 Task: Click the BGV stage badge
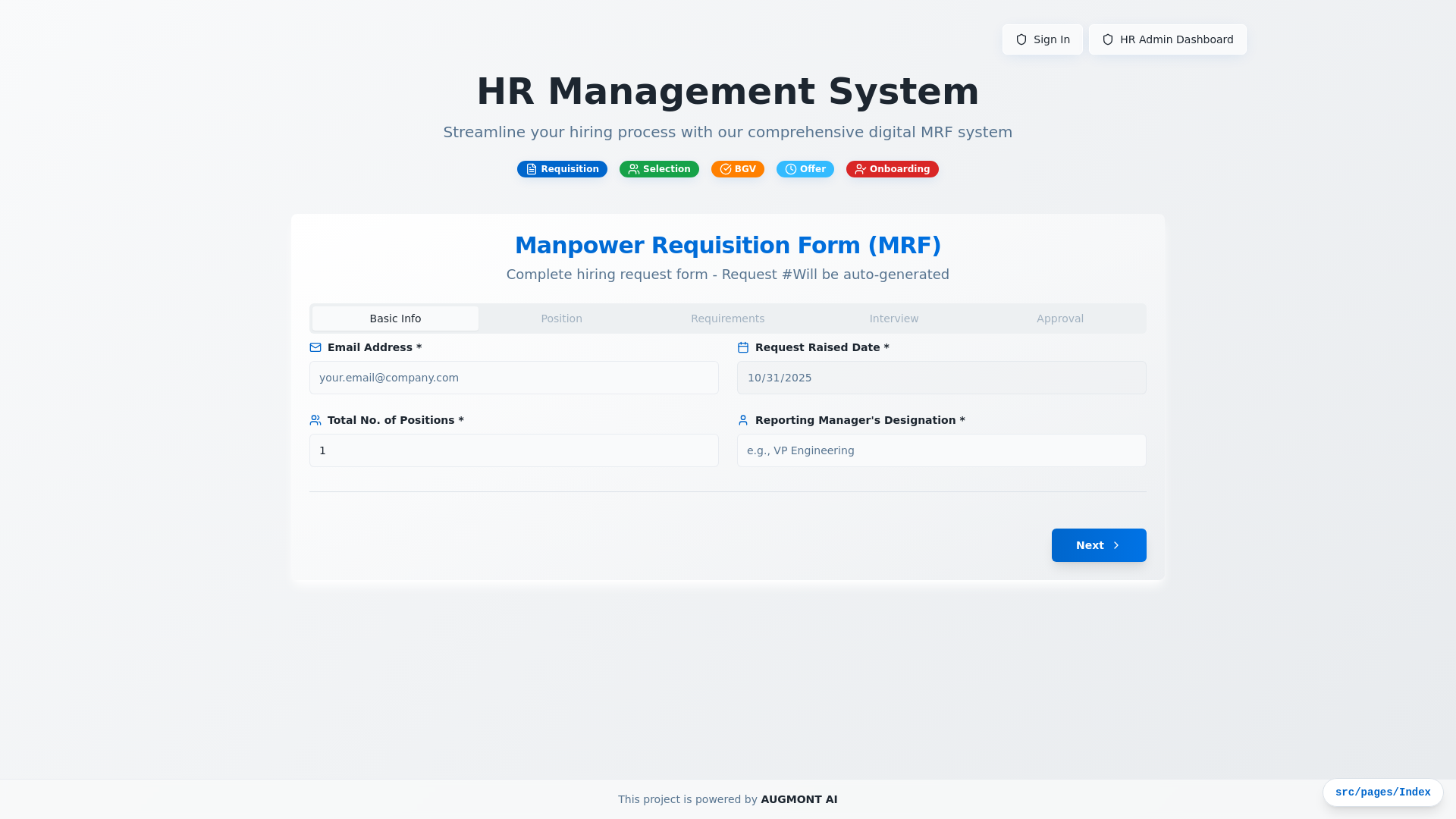738,169
